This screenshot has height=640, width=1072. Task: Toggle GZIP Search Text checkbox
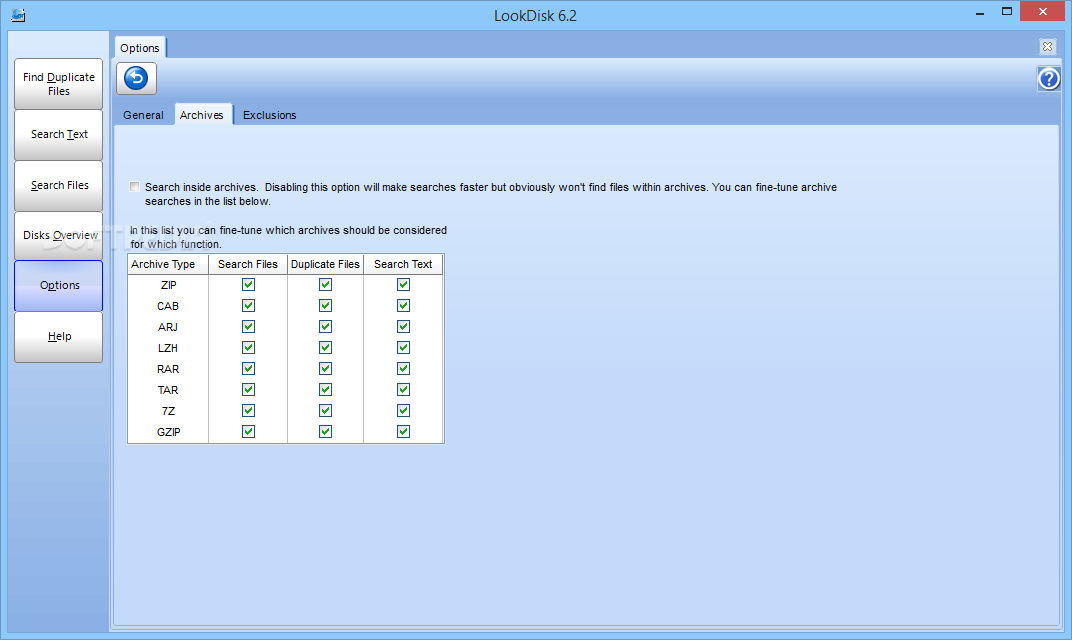click(403, 431)
